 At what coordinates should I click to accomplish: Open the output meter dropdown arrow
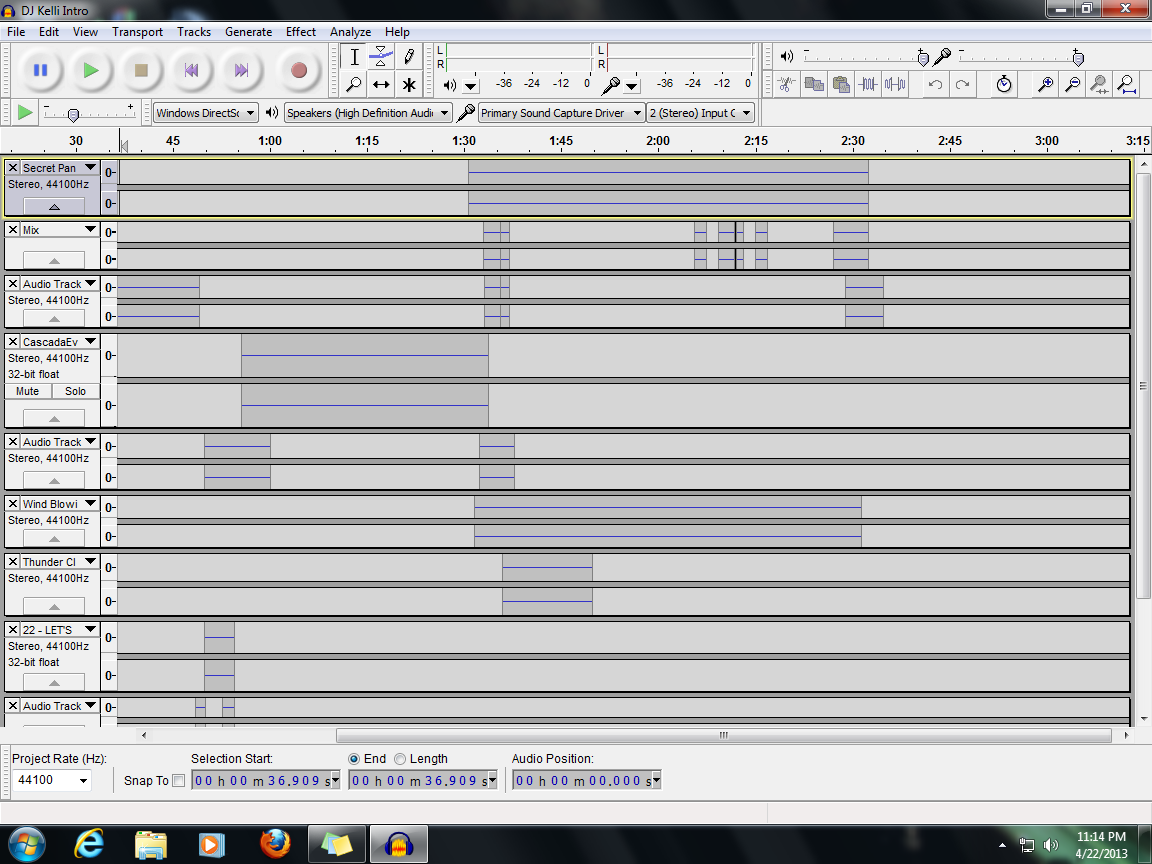click(x=471, y=86)
